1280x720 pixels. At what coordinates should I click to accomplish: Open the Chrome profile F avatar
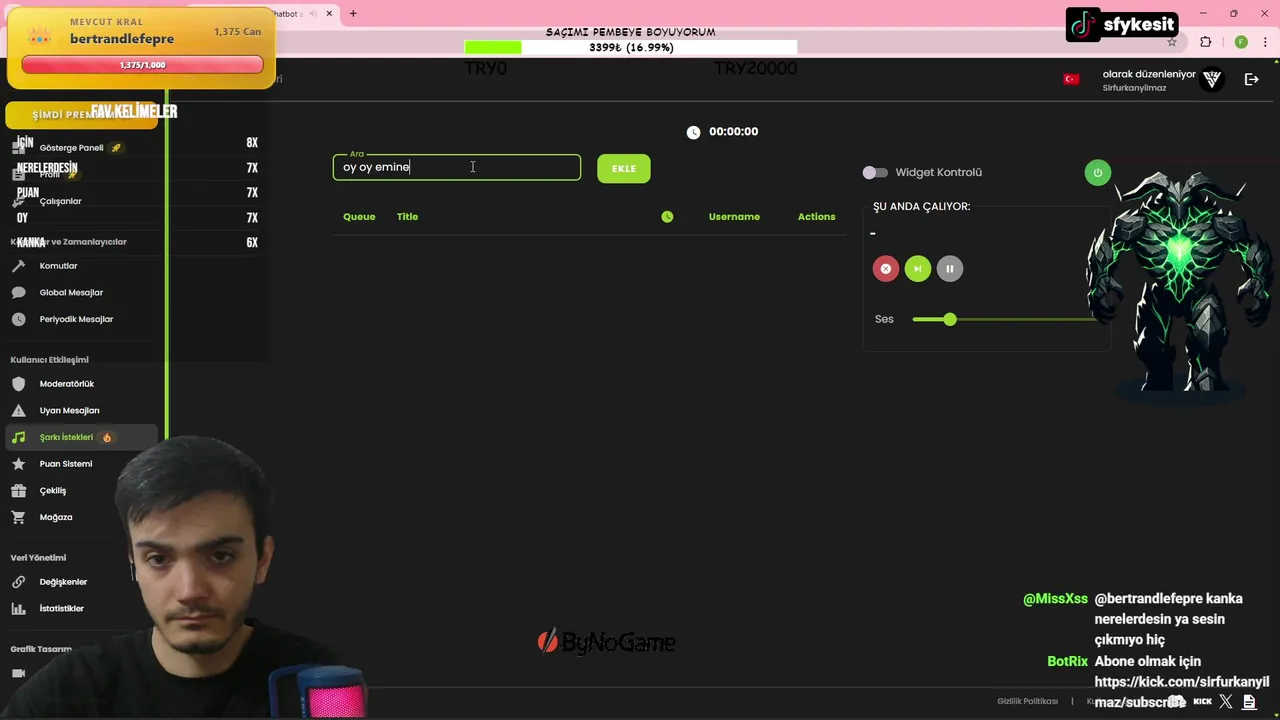[x=1241, y=42]
